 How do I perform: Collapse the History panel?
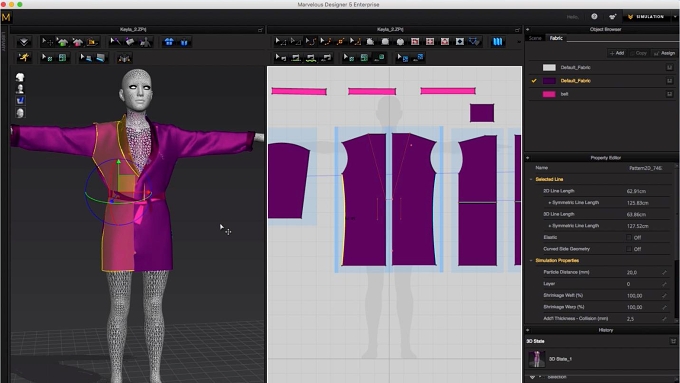coord(528,330)
